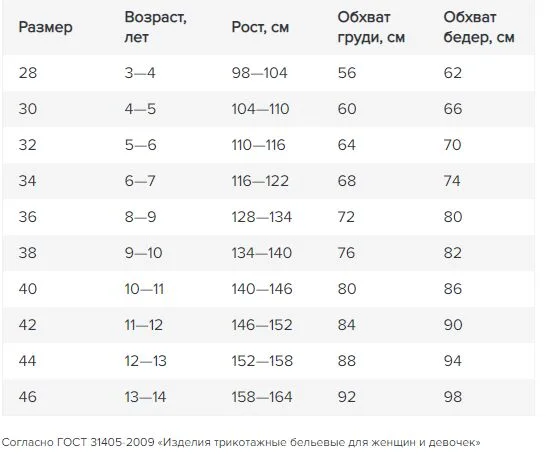Click chest value 72 cell
This screenshot has height=460, width=552.
[346, 217]
